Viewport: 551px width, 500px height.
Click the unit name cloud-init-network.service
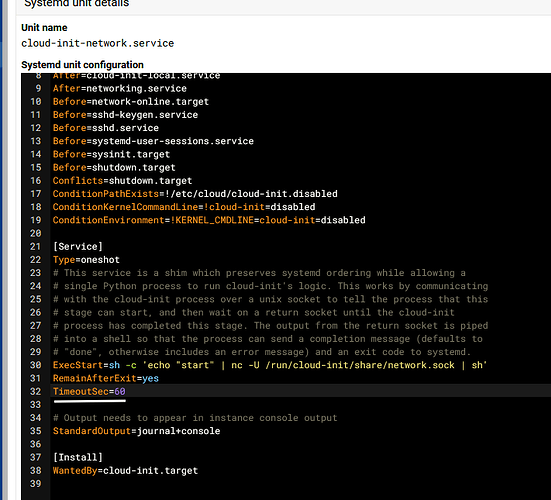click(97, 43)
